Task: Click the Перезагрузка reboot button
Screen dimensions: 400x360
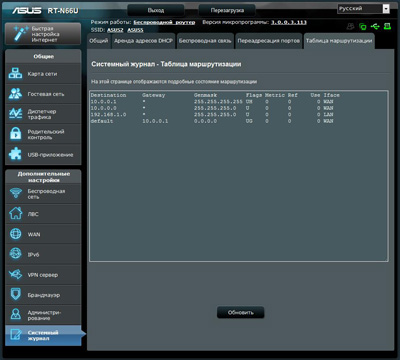Action: (227, 10)
